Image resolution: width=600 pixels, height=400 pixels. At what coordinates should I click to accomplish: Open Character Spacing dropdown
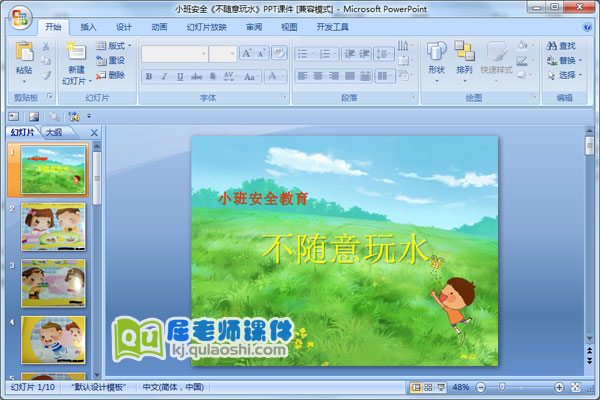[x=230, y=77]
